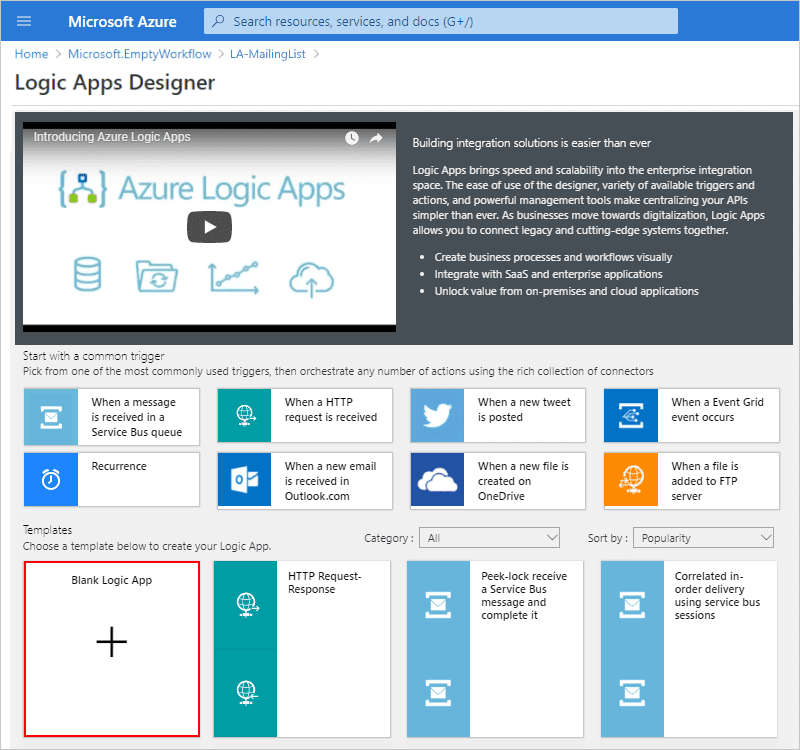Click the video share arrow icon
800x750 pixels.
(376, 138)
